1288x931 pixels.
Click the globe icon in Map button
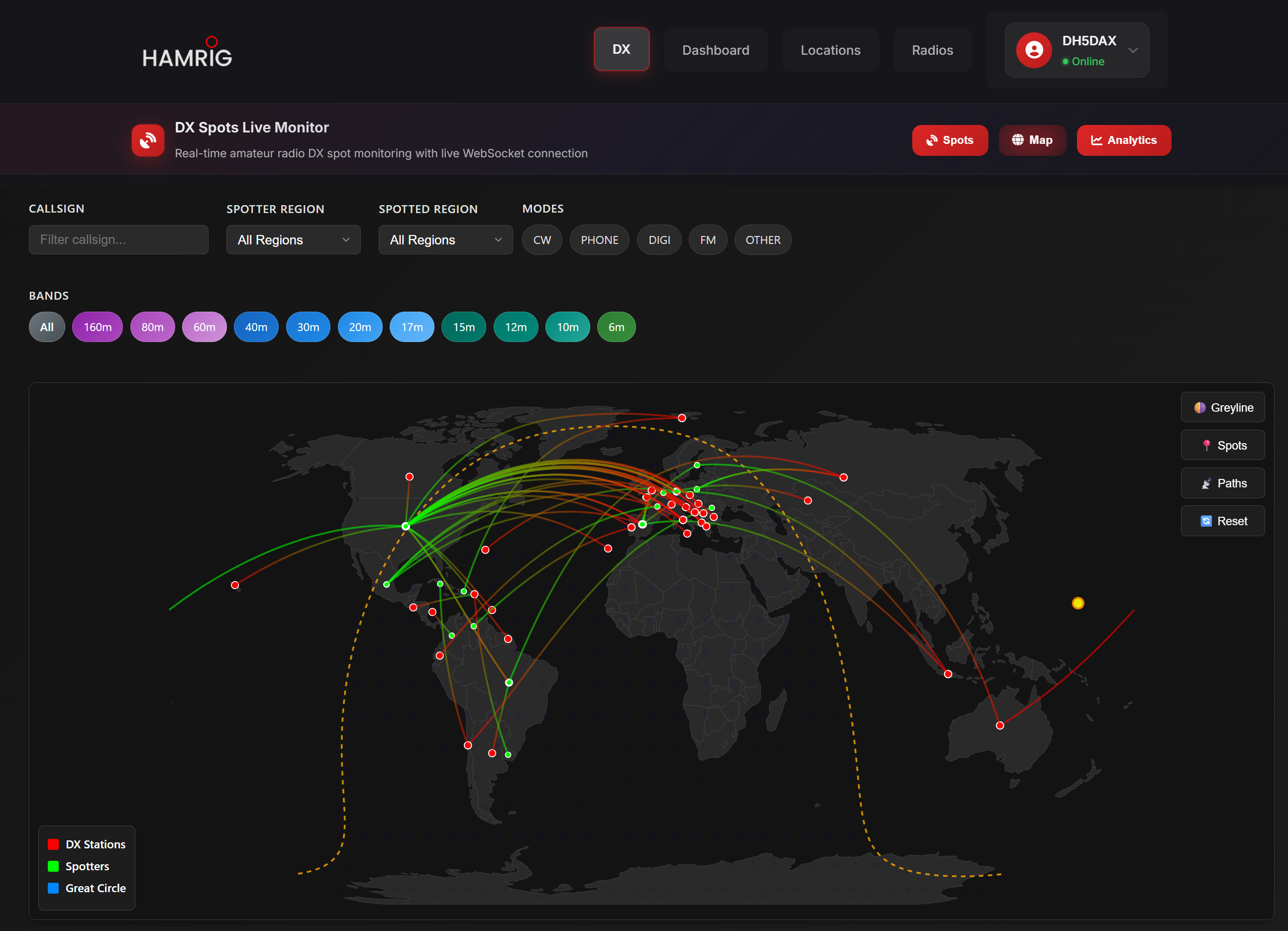click(x=1018, y=140)
